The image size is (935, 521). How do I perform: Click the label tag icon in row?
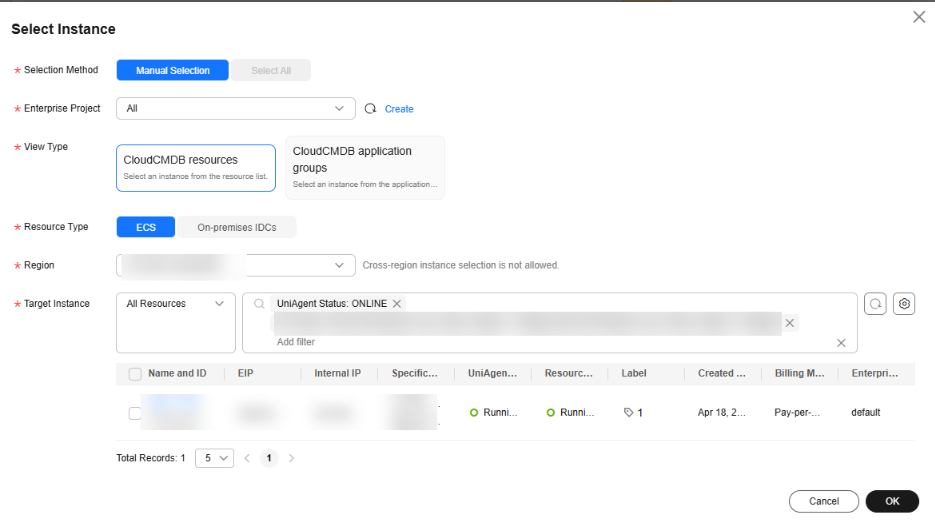point(628,412)
